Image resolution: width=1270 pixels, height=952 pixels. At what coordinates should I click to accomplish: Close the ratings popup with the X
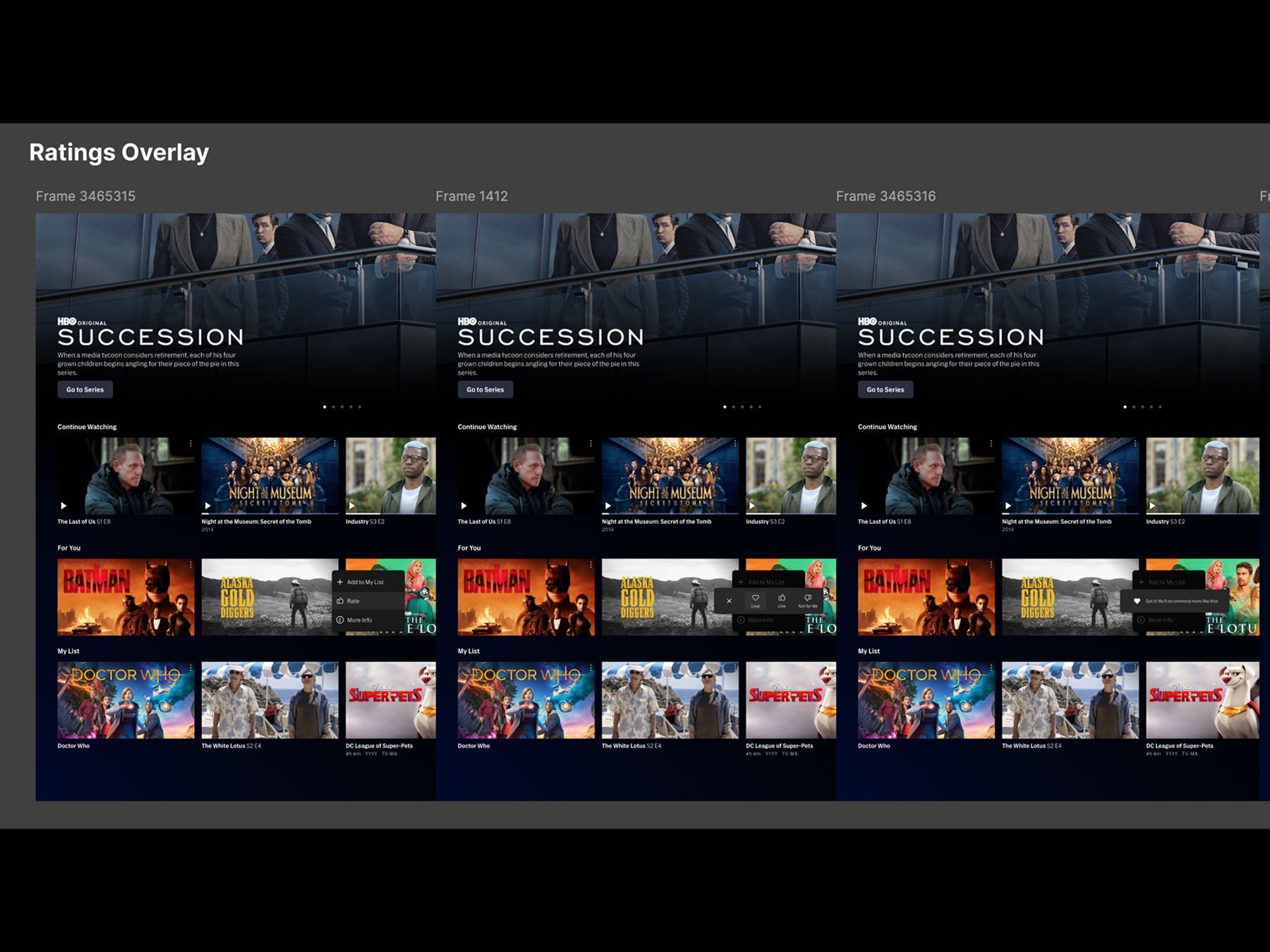coord(729,601)
